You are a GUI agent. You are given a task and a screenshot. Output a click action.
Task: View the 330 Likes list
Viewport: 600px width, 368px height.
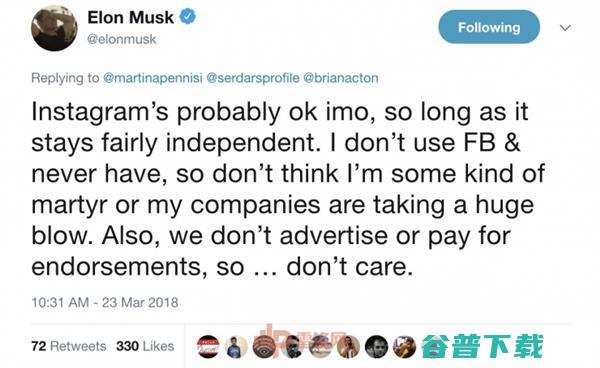point(145,346)
